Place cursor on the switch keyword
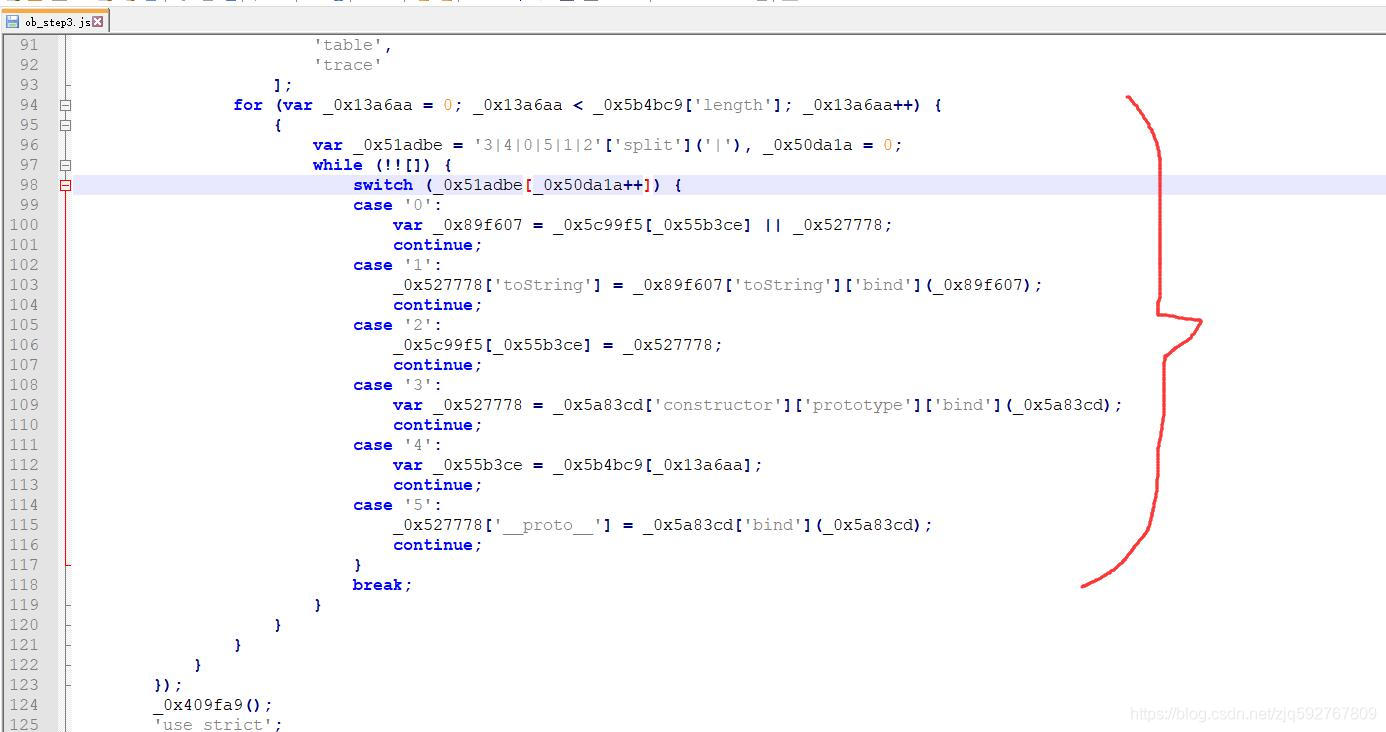 (x=383, y=184)
